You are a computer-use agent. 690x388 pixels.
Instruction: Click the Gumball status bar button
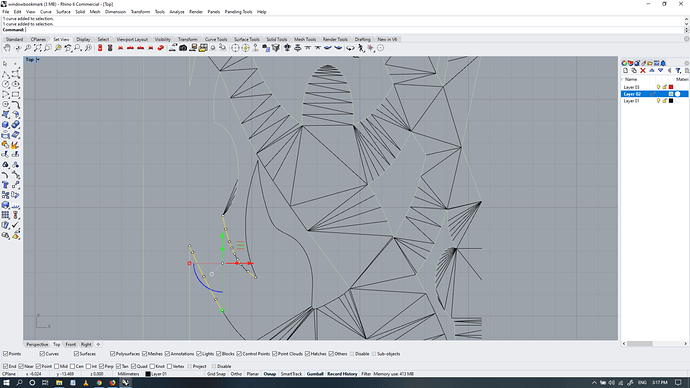(315, 374)
